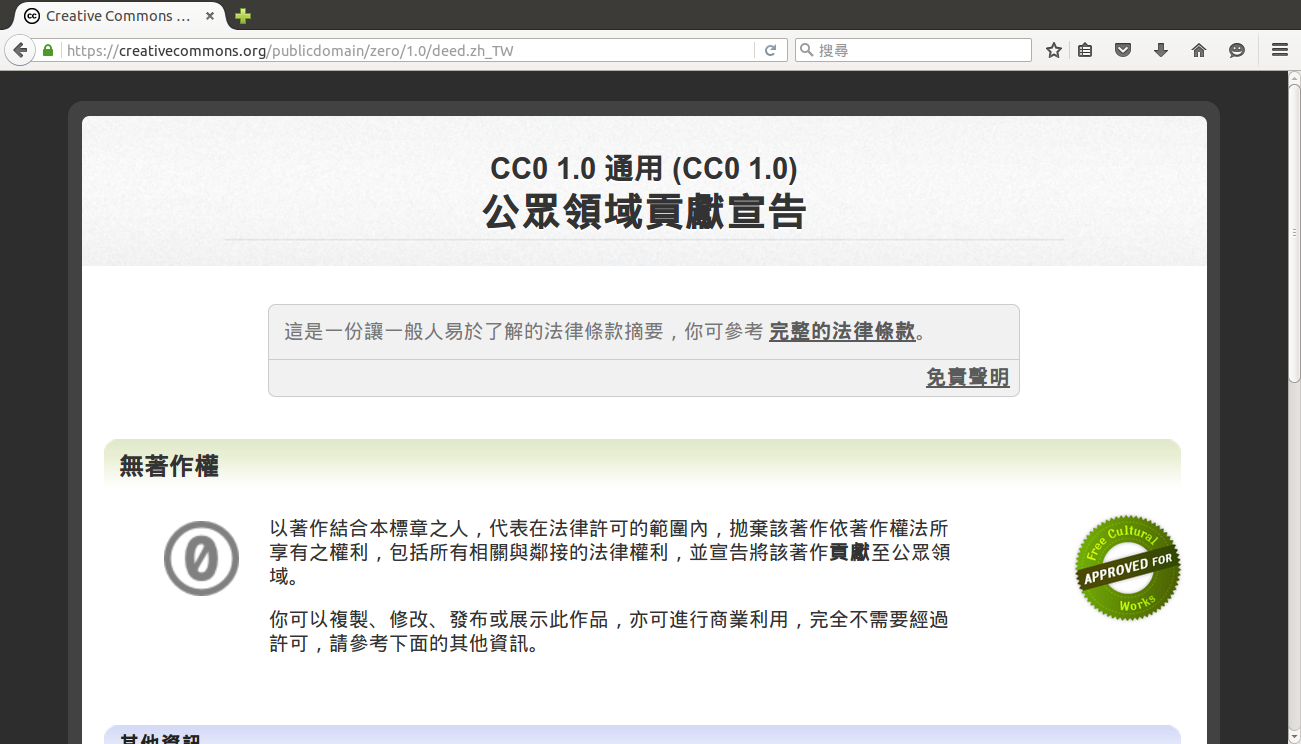Save the page to Pocket
1301x744 pixels.
pos(1123,50)
